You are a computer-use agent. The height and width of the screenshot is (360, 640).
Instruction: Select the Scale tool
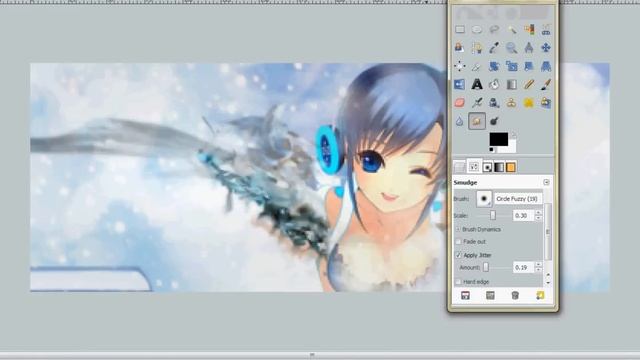point(511,66)
